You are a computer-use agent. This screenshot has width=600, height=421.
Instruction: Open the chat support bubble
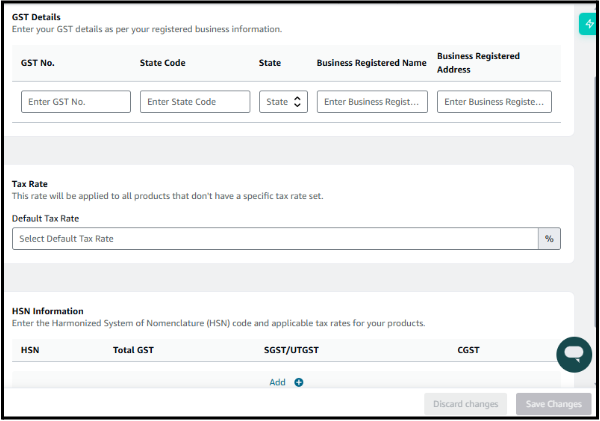click(574, 354)
